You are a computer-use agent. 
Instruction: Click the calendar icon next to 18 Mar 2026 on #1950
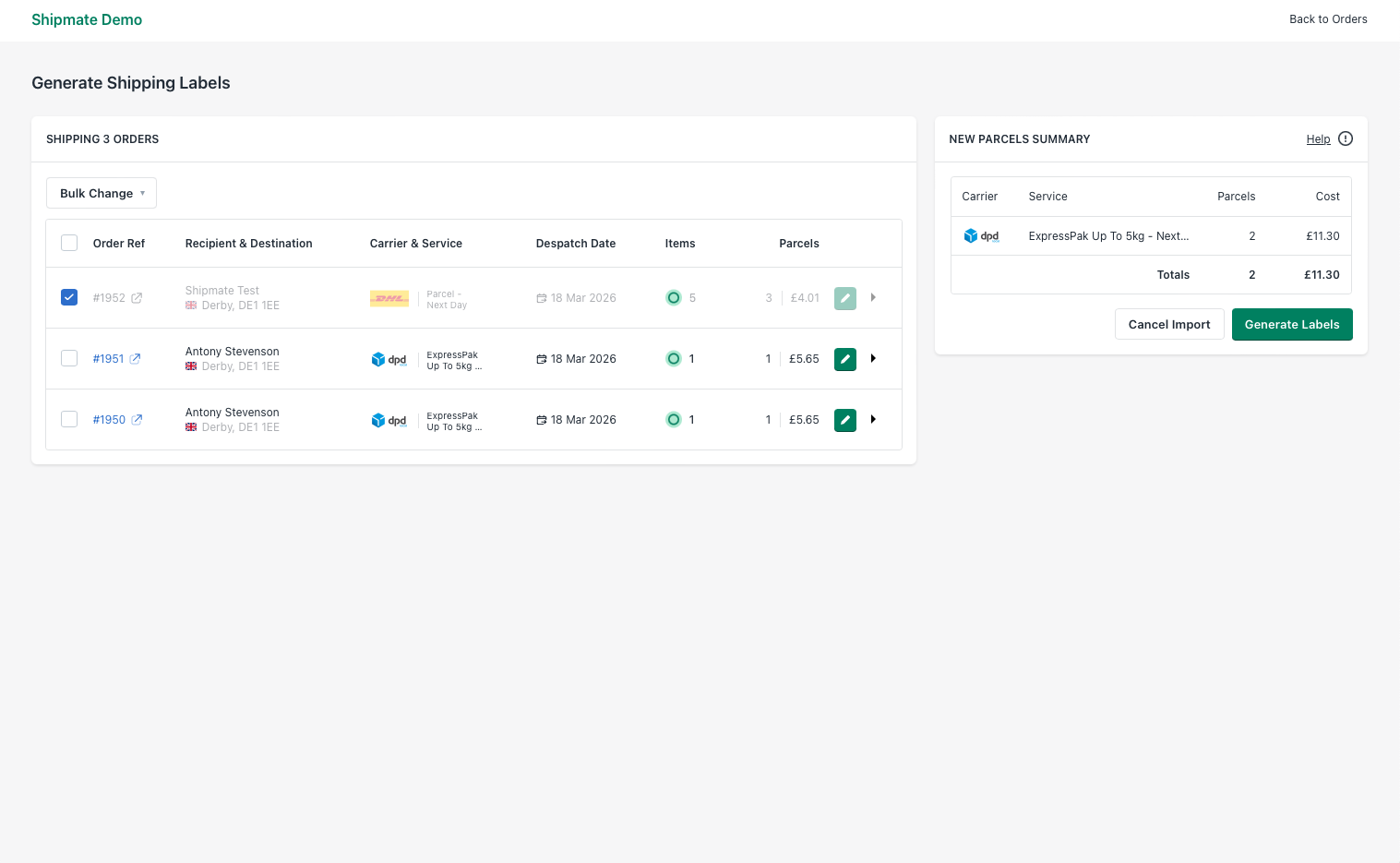pyautogui.click(x=542, y=419)
